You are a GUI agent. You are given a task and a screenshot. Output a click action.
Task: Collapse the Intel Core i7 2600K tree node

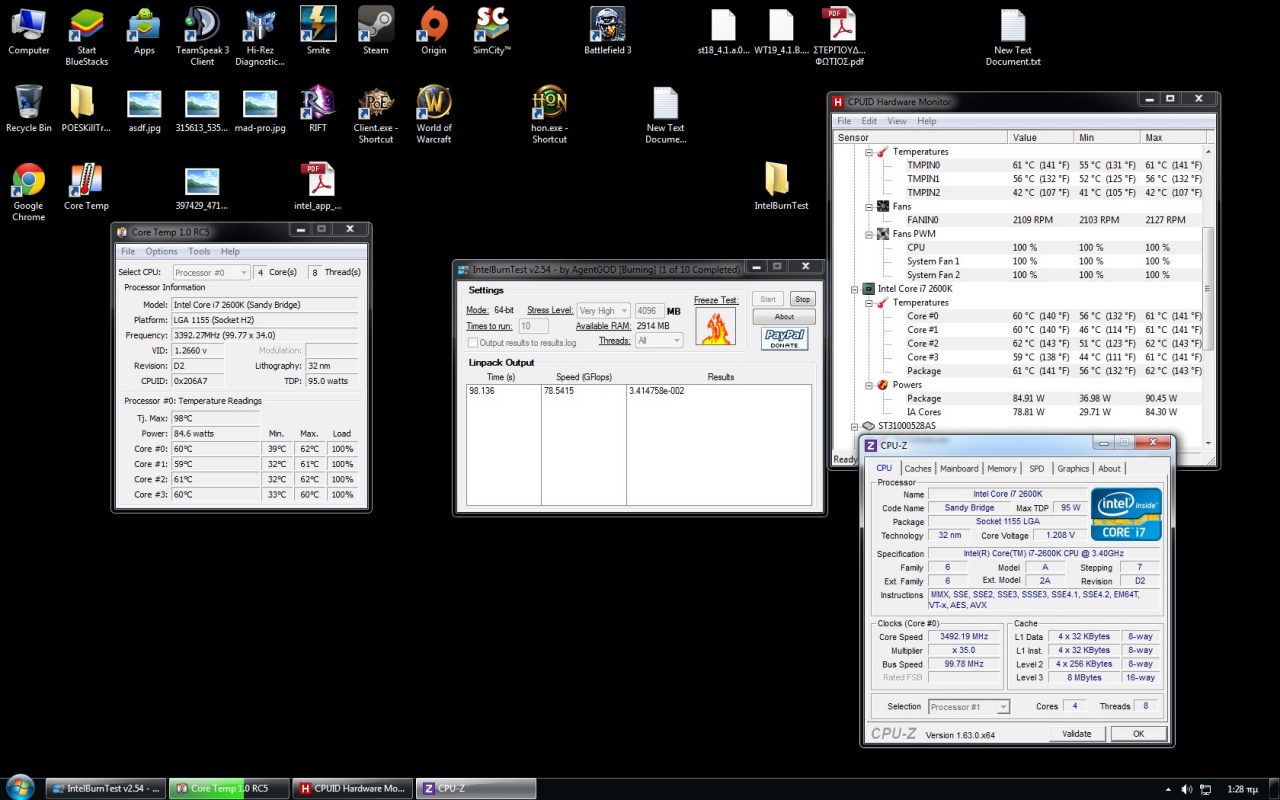click(854, 289)
